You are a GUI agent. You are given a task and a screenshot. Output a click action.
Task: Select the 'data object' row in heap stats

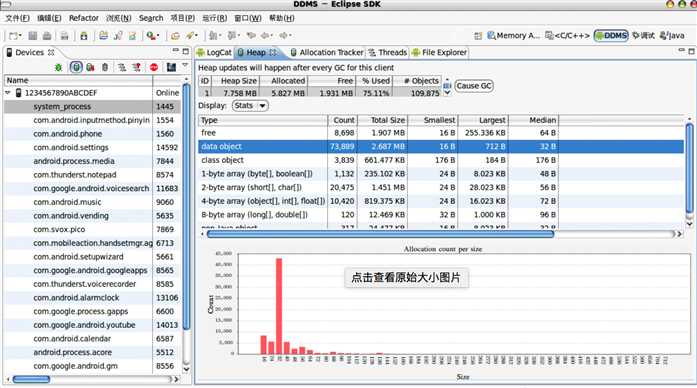[441, 147]
